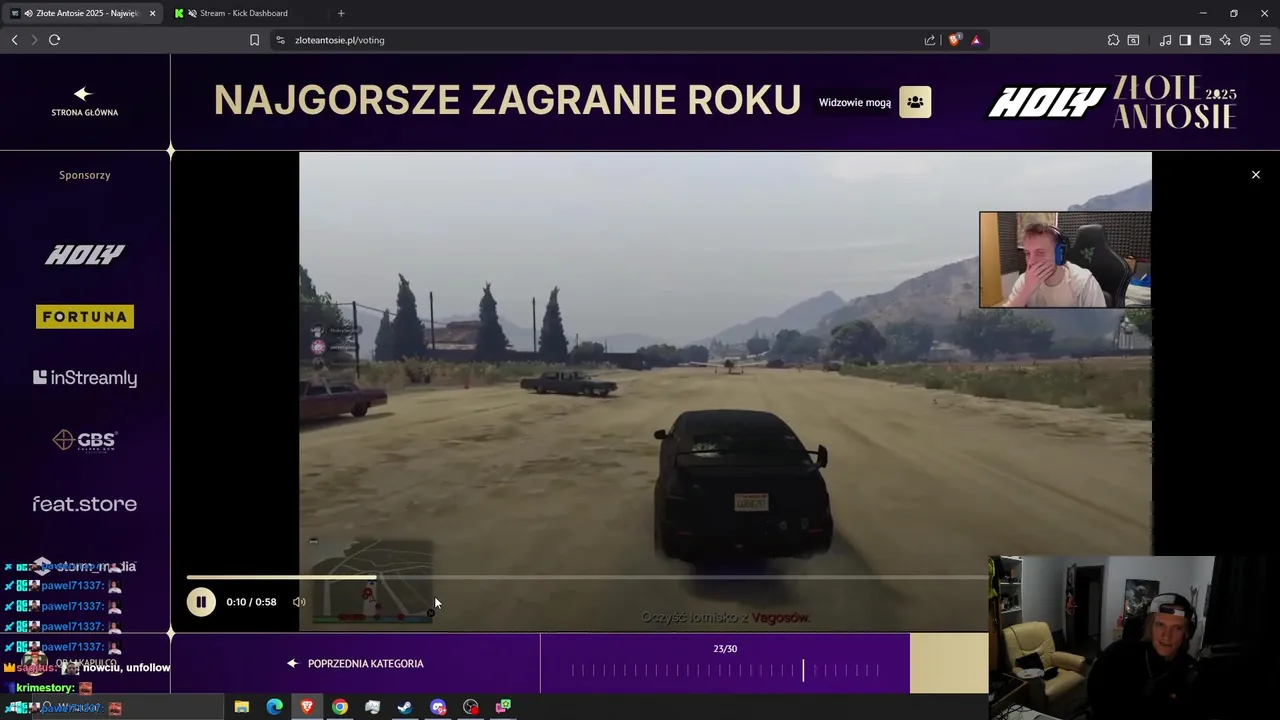The width and height of the screenshot is (1280, 720).
Task: Click the 'Najgorsze Zagranie Roku' title
Action: click(x=507, y=100)
